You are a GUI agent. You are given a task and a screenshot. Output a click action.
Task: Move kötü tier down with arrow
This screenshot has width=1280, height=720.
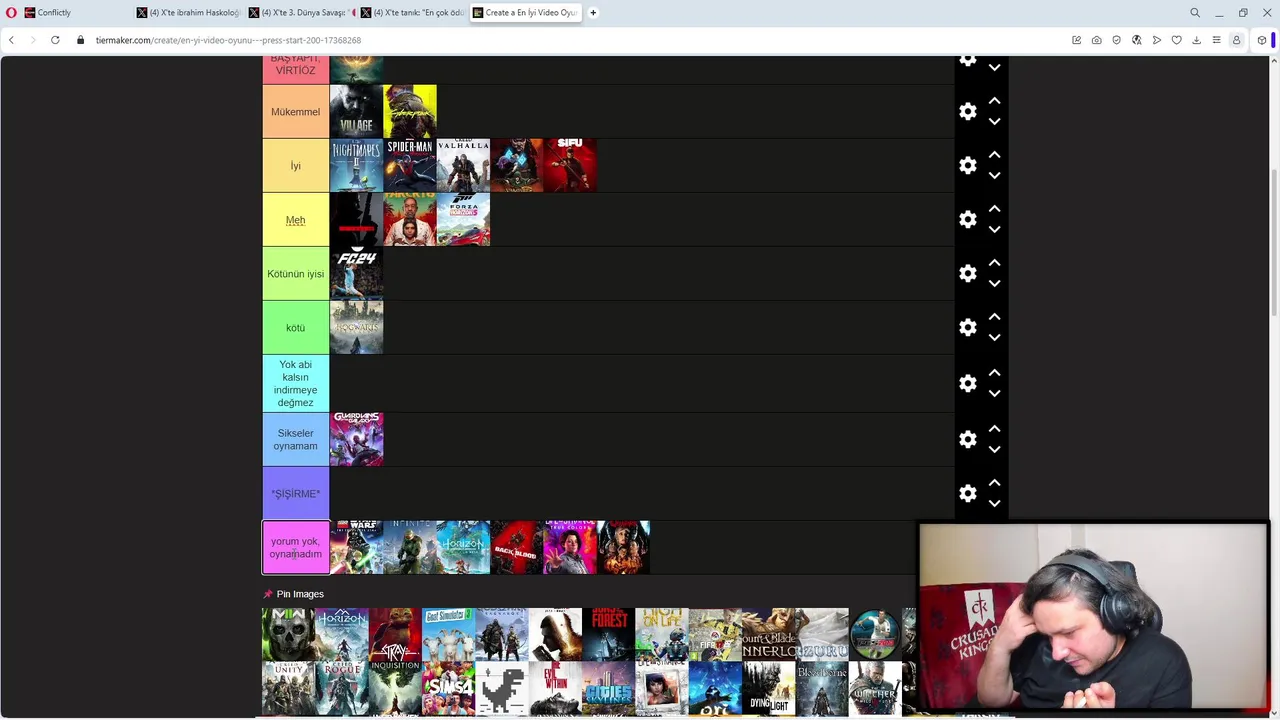994,338
